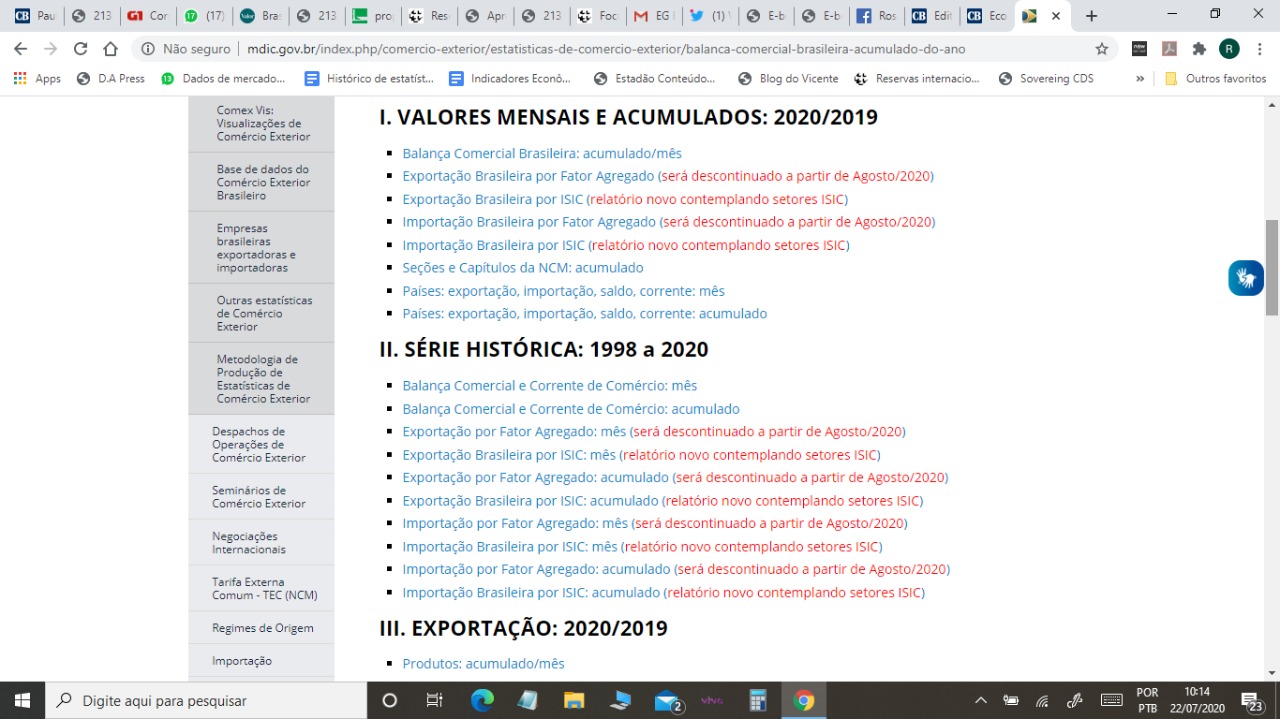This screenshot has width=1280, height=719.
Task: Open the Chrome extensions puzzle icon
Action: 1198,48
